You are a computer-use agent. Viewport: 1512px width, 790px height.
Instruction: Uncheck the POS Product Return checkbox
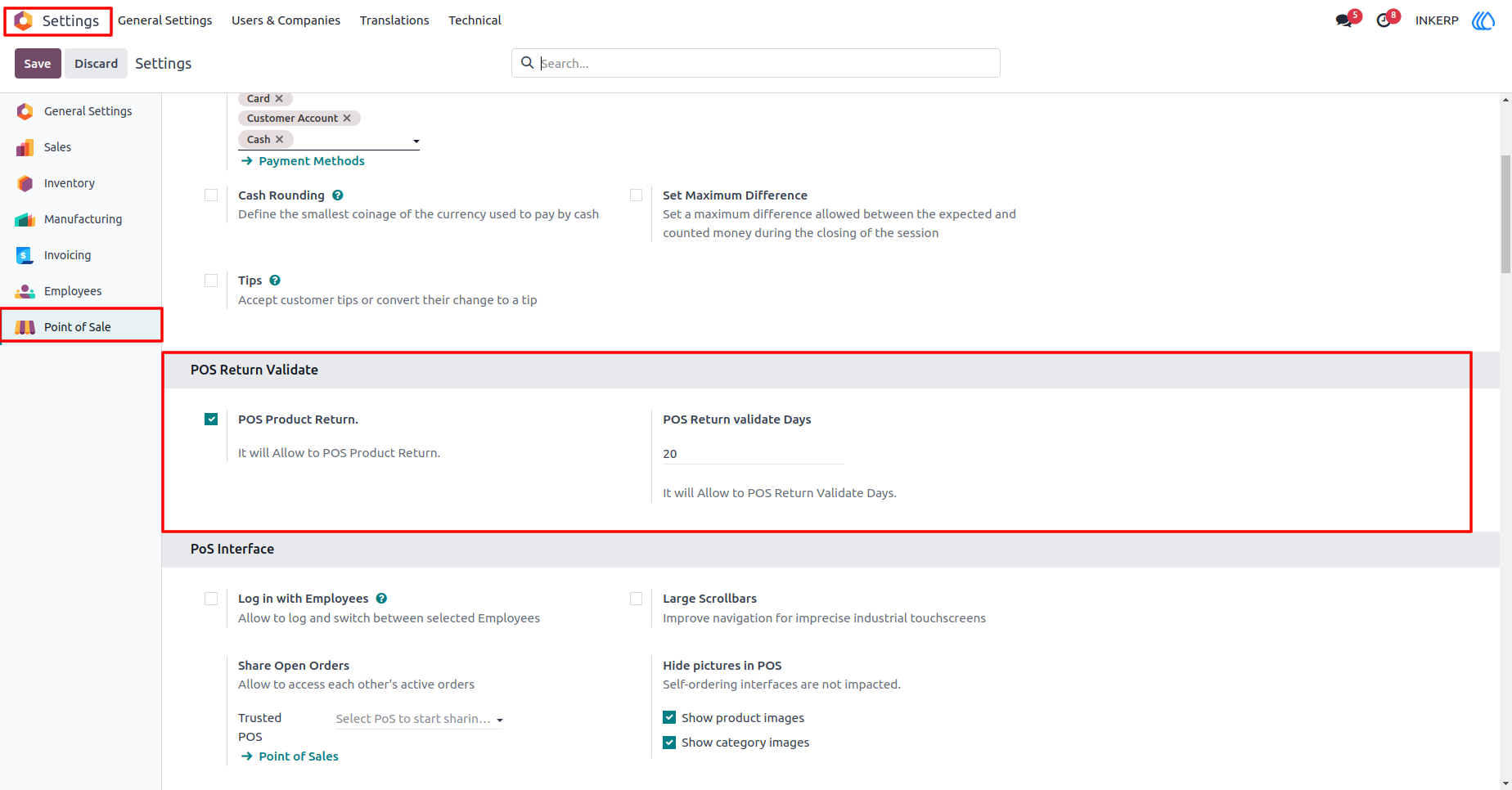click(x=211, y=420)
